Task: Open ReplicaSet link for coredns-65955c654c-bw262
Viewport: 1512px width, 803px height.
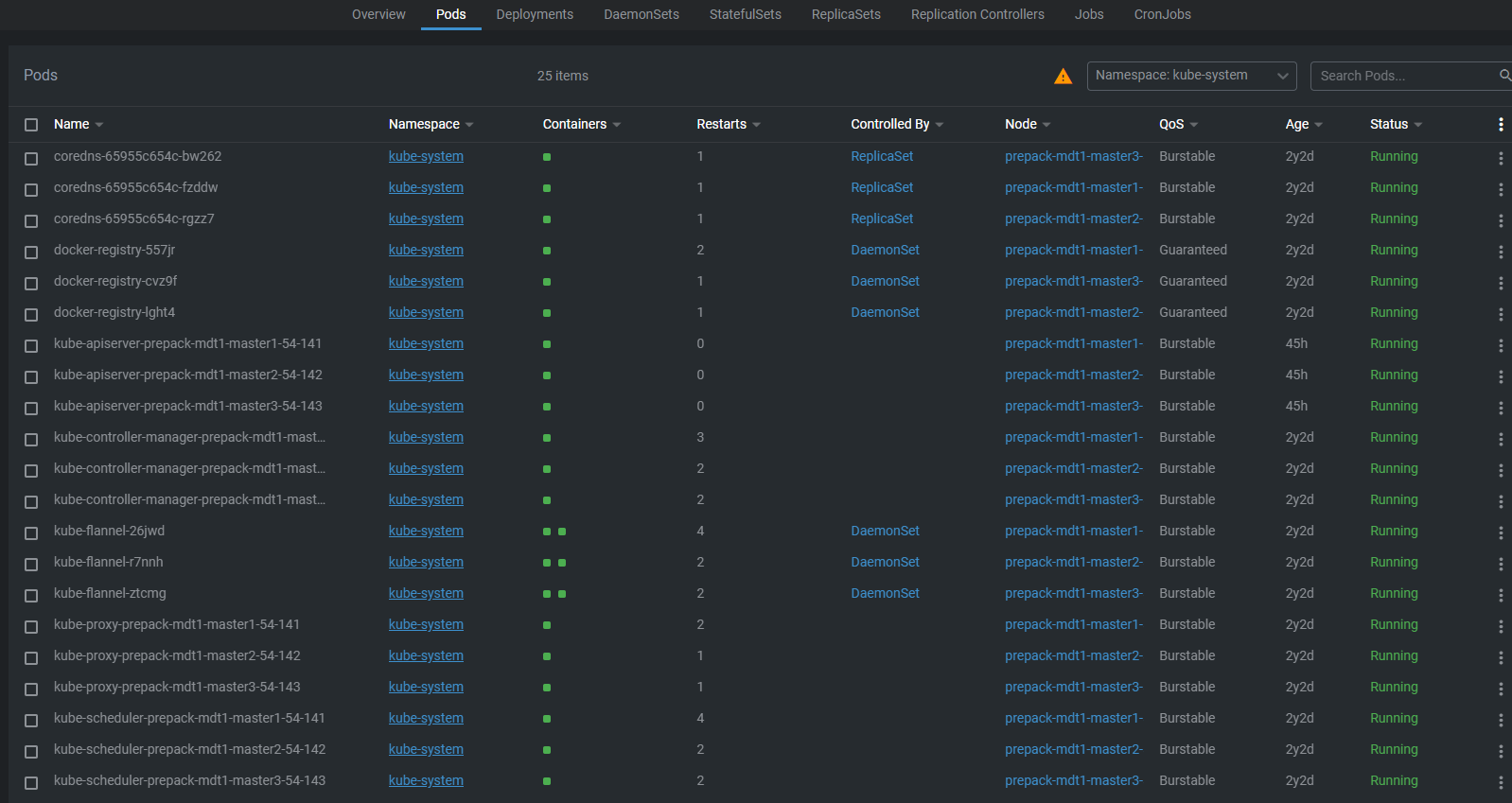Action: coord(882,156)
